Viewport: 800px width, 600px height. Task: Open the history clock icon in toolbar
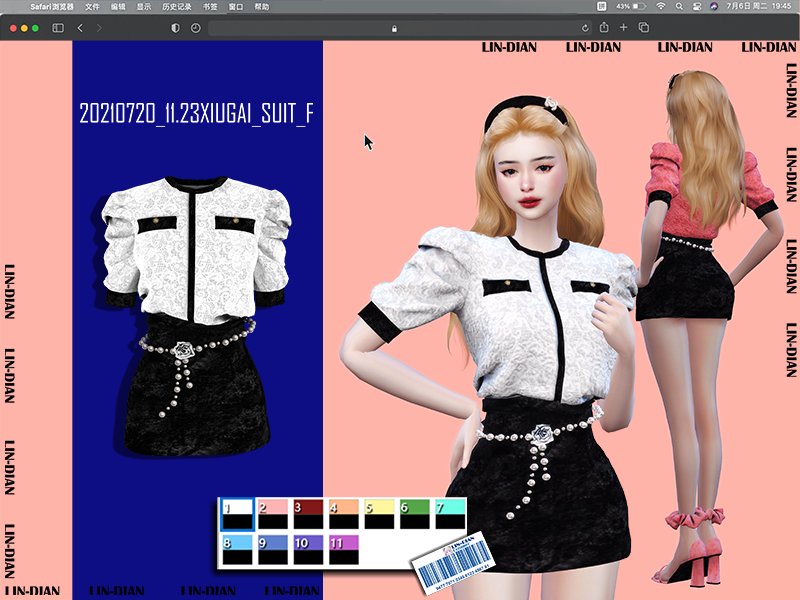click(195, 28)
